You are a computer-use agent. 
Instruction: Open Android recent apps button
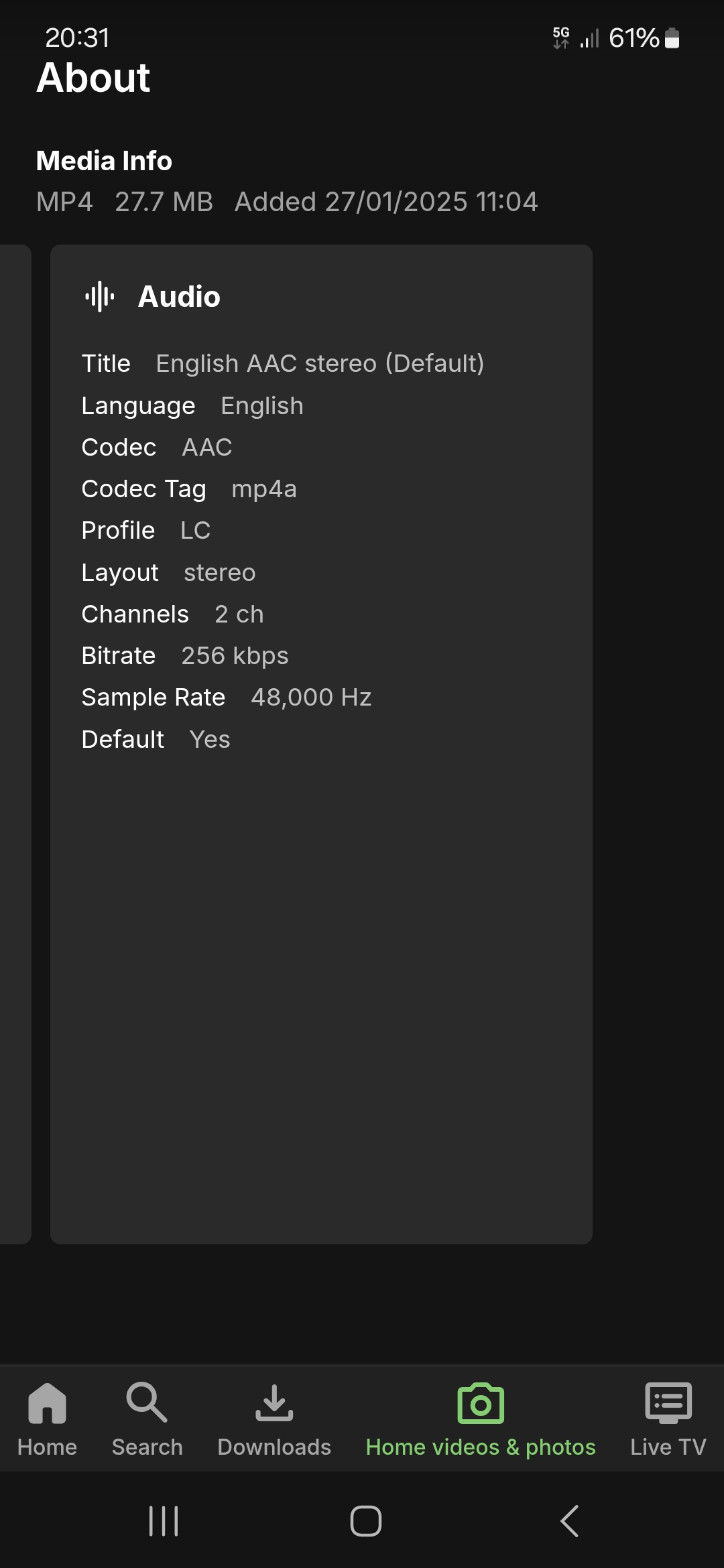pos(164,1520)
